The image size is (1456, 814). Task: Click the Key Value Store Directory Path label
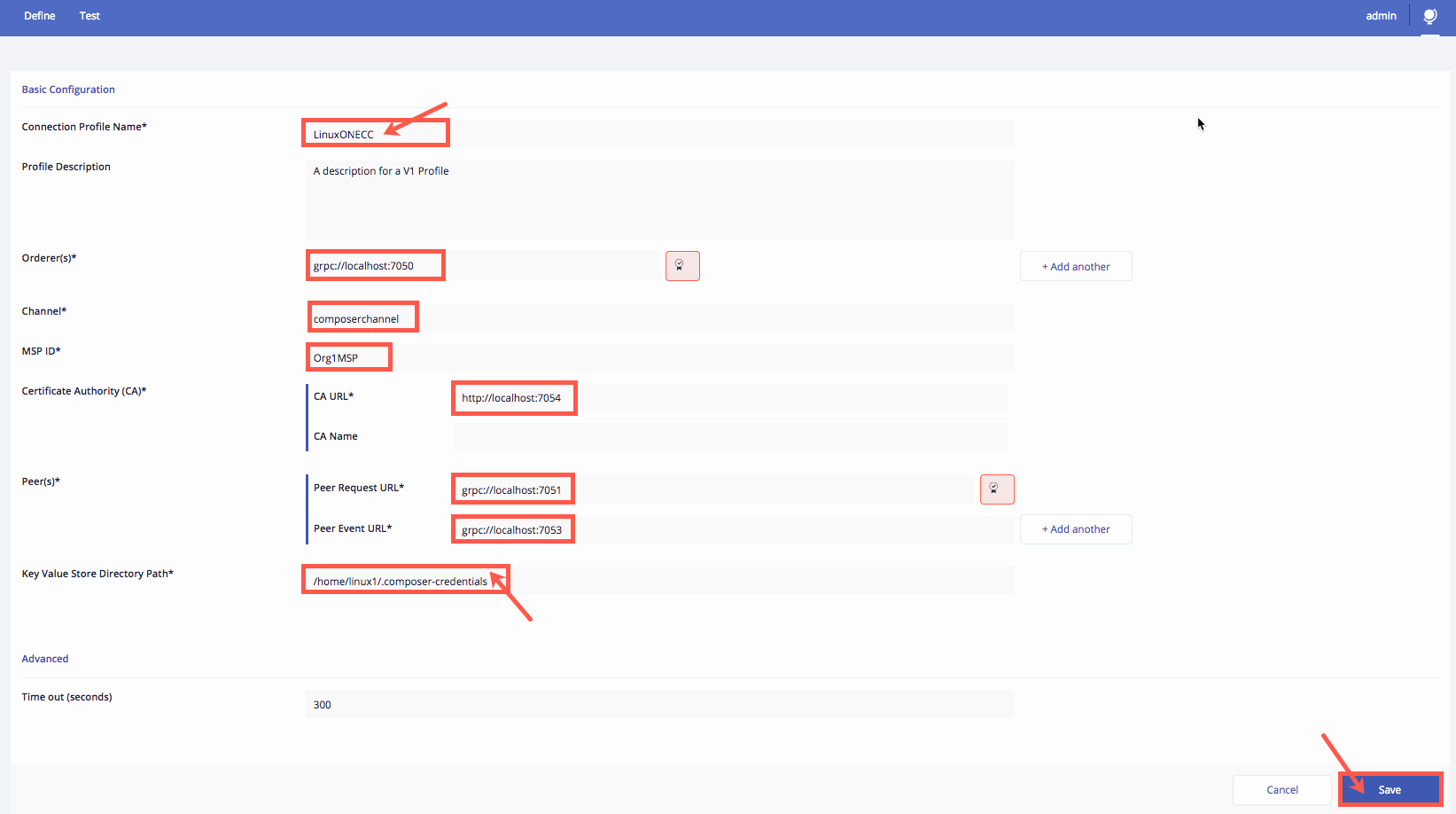point(97,574)
